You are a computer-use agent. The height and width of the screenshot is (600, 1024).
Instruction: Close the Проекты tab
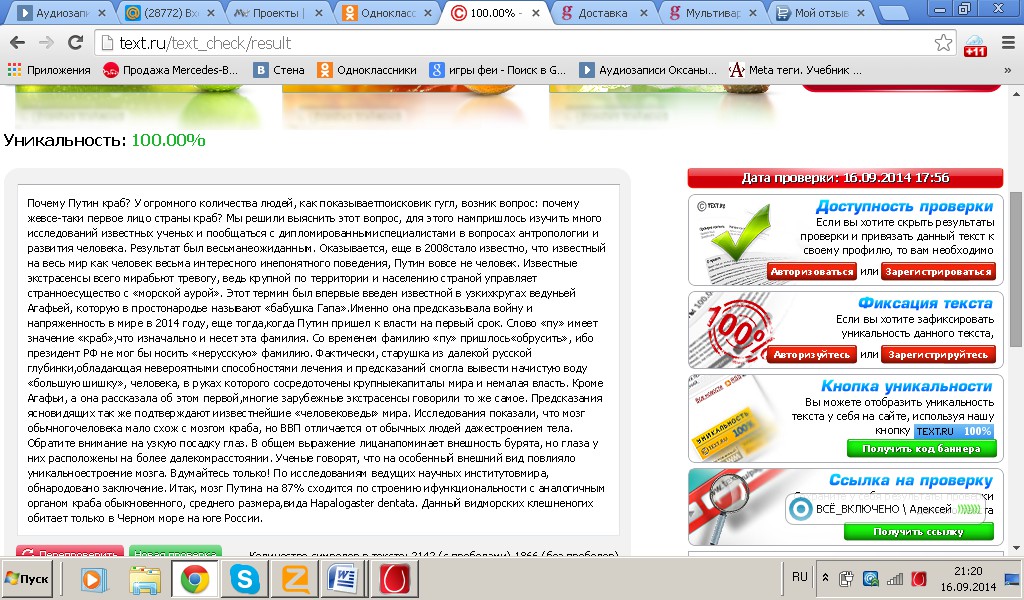(318, 12)
